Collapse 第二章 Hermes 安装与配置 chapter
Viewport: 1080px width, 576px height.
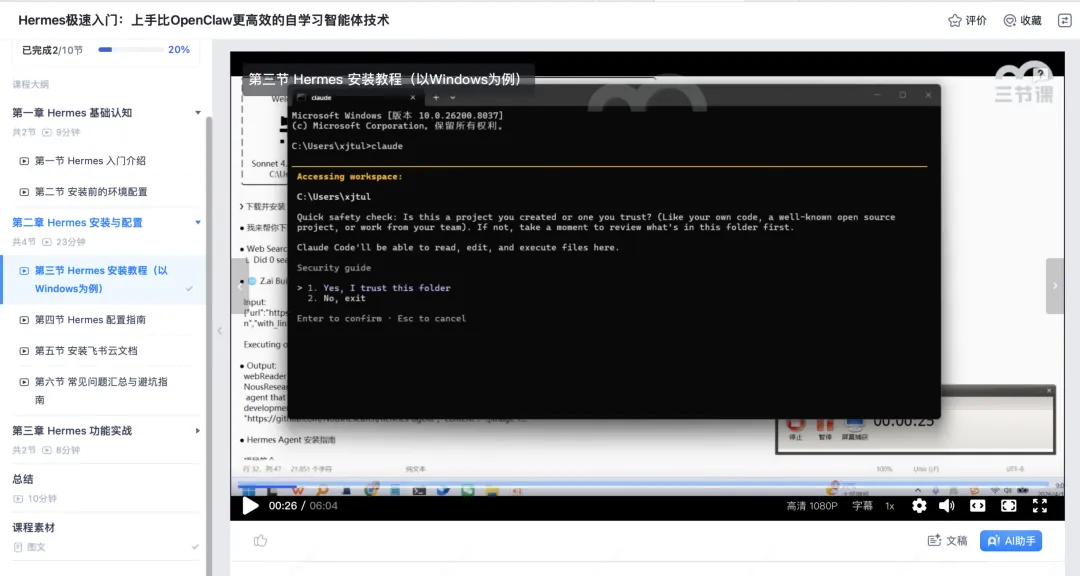(x=198, y=223)
